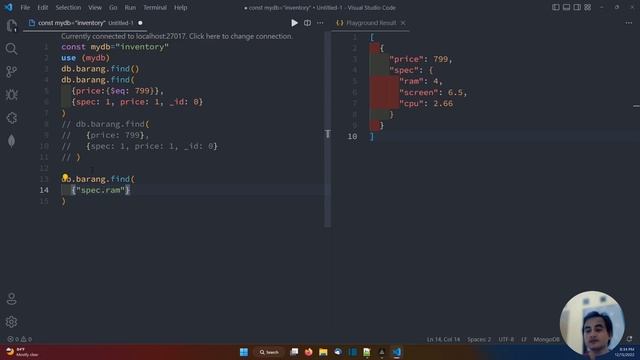Viewport: 640px width, 360px height.
Task: Change end of line sequence LF
Action: (x=524, y=339)
